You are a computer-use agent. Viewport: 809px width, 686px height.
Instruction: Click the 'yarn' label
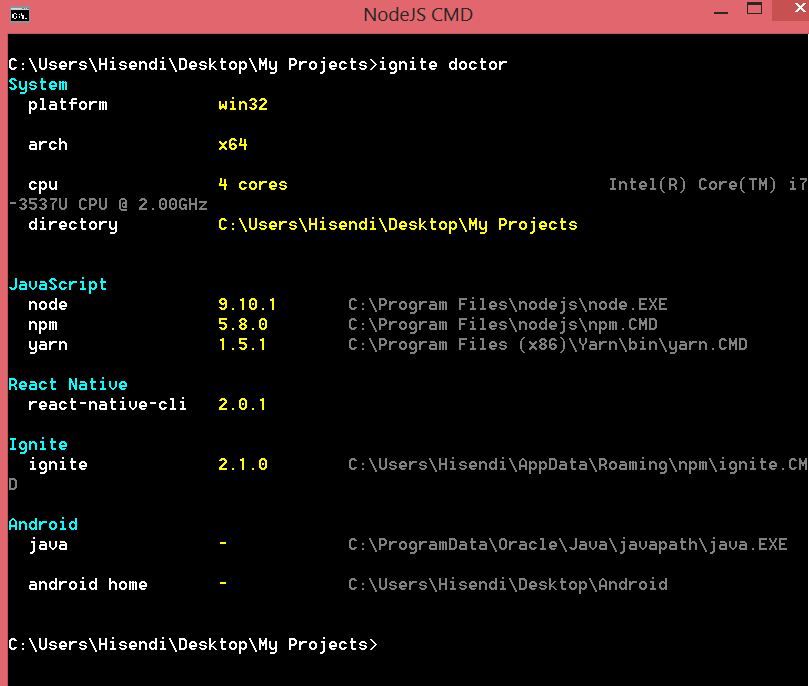point(48,345)
